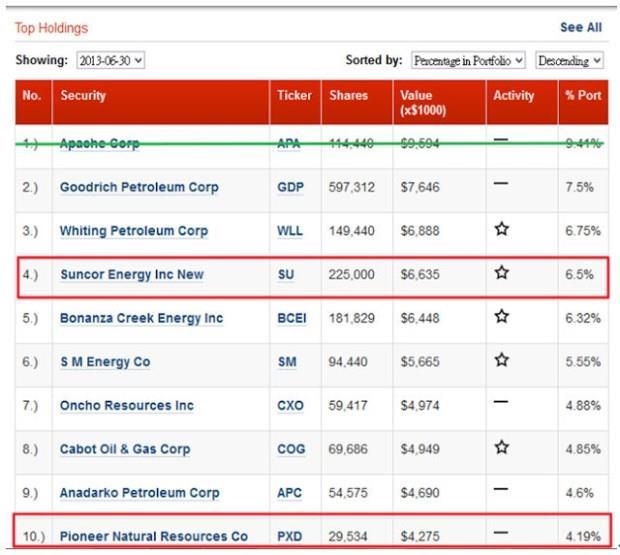Select the portfolio percentage 4.85%
This screenshot has width=620, height=555.
(583, 449)
